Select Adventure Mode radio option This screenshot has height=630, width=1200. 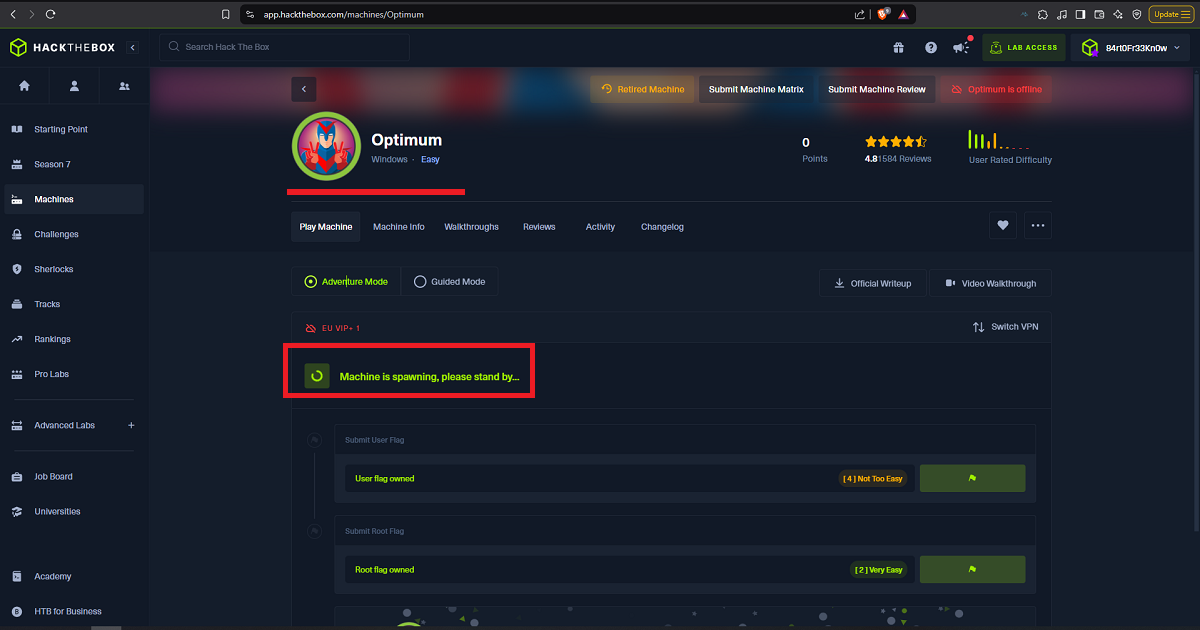pyautogui.click(x=346, y=282)
